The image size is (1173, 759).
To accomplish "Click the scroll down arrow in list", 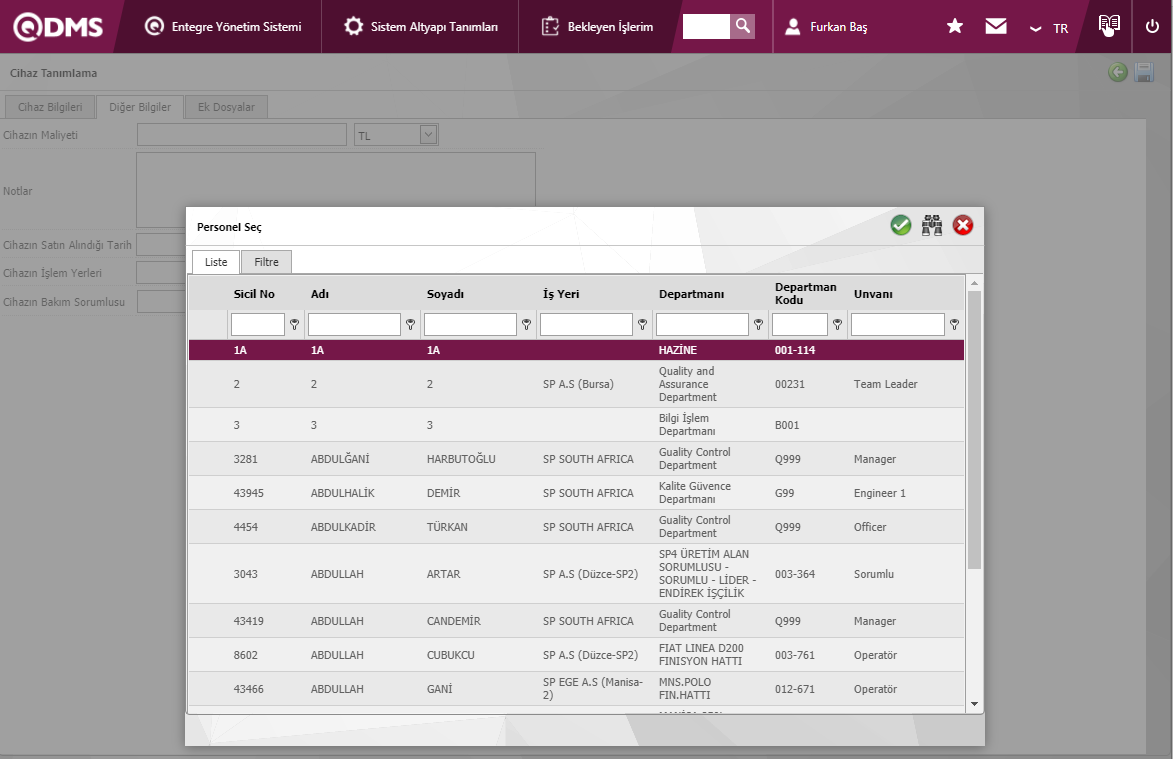I will (974, 704).
